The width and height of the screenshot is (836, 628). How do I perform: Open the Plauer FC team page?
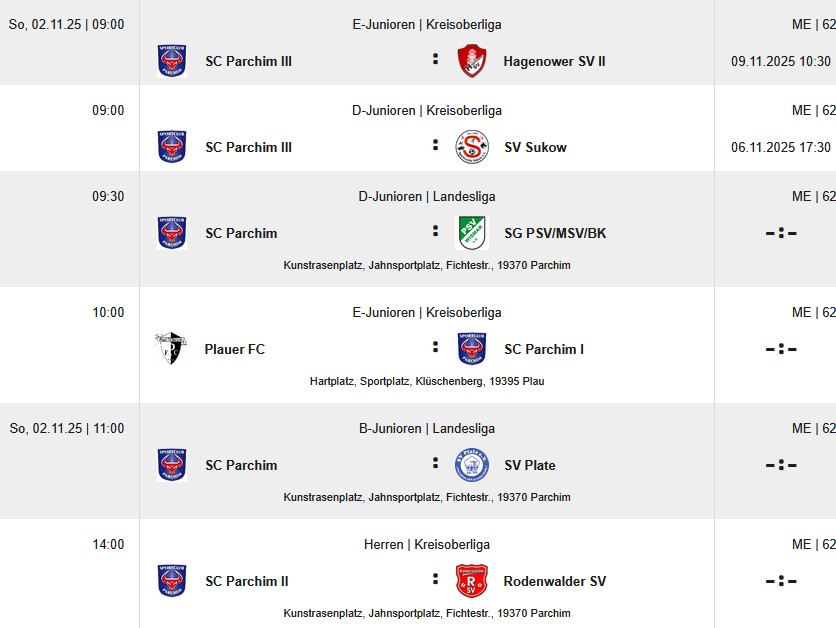[x=234, y=349]
